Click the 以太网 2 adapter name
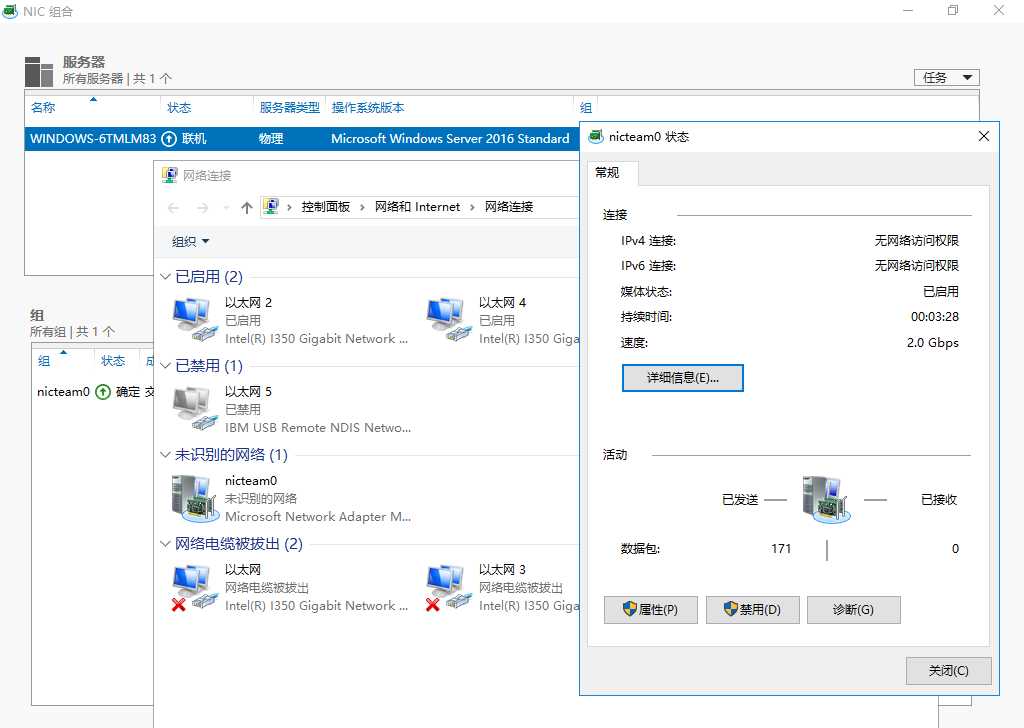1024x728 pixels. point(248,303)
